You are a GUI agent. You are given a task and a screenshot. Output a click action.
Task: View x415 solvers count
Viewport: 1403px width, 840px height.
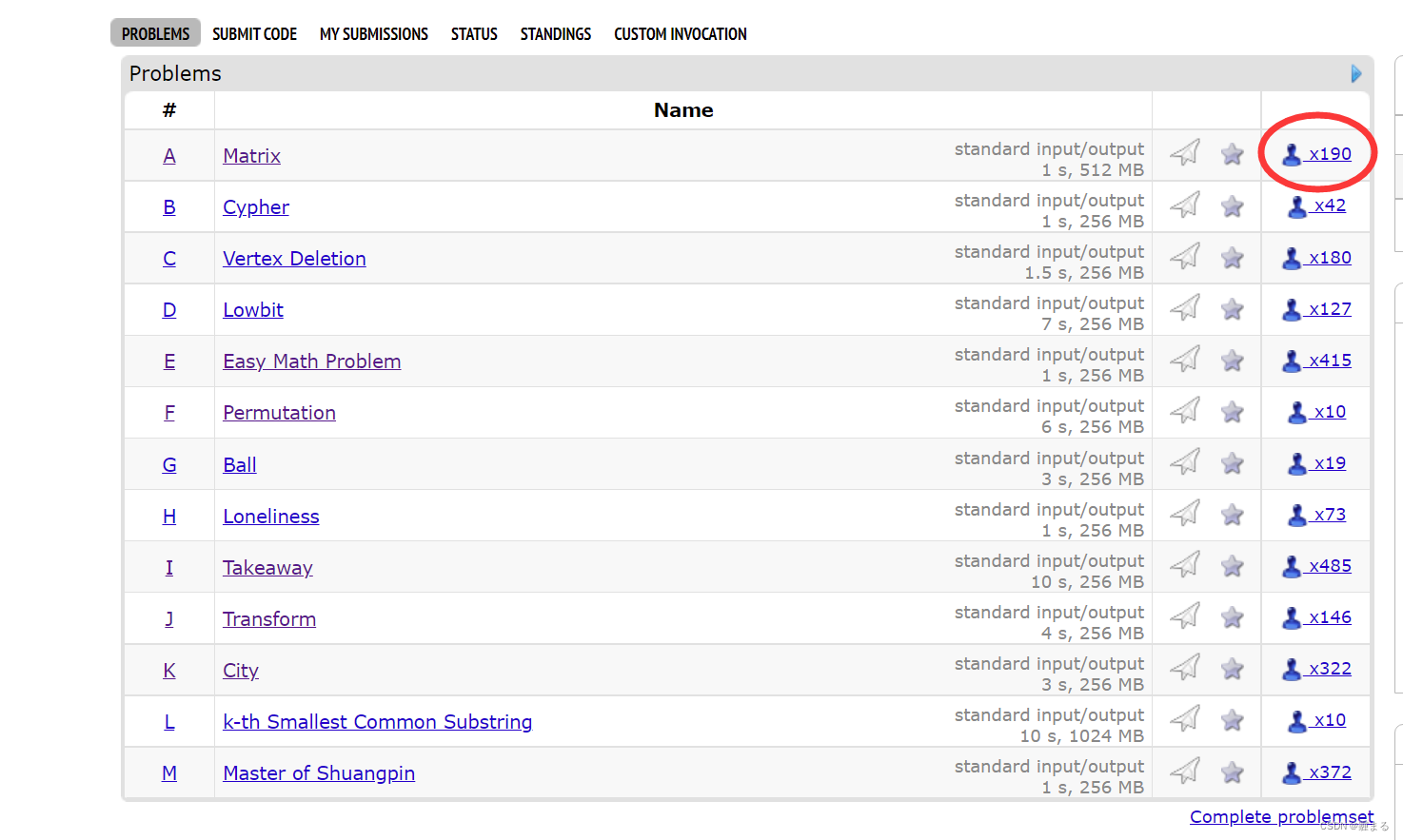(x=1317, y=361)
